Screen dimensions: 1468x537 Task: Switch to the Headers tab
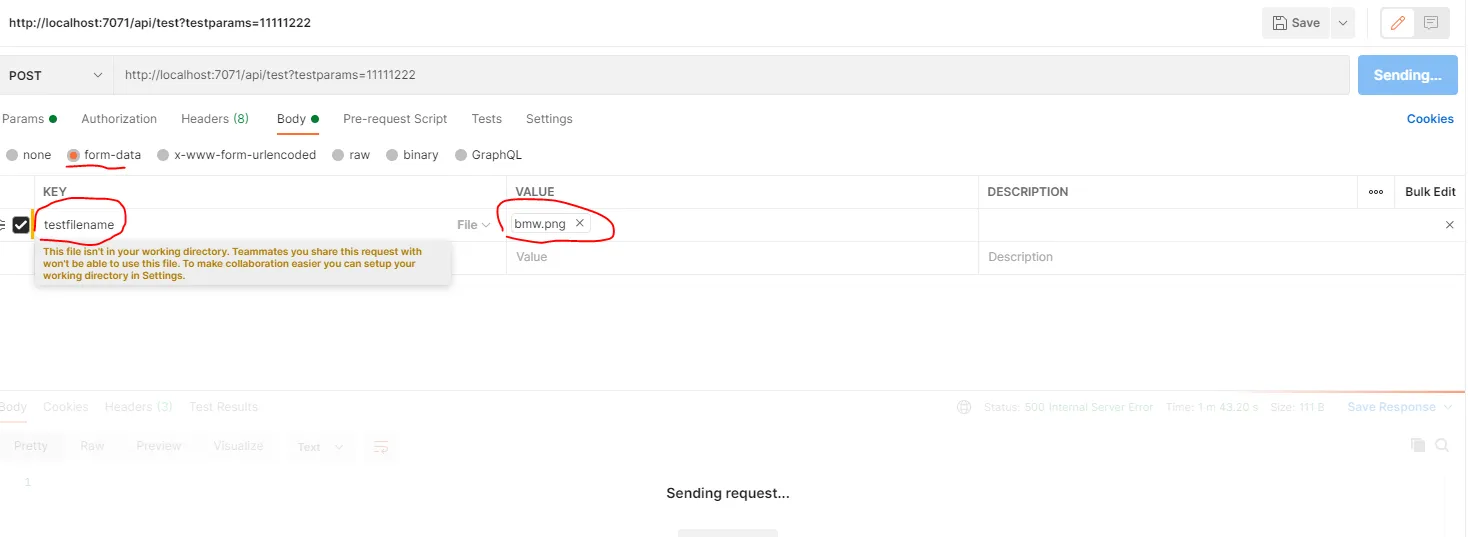click(x=214, y=119)
